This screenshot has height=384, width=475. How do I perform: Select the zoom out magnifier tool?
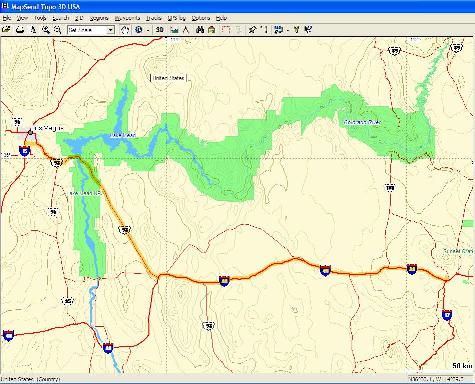[58, 30]
